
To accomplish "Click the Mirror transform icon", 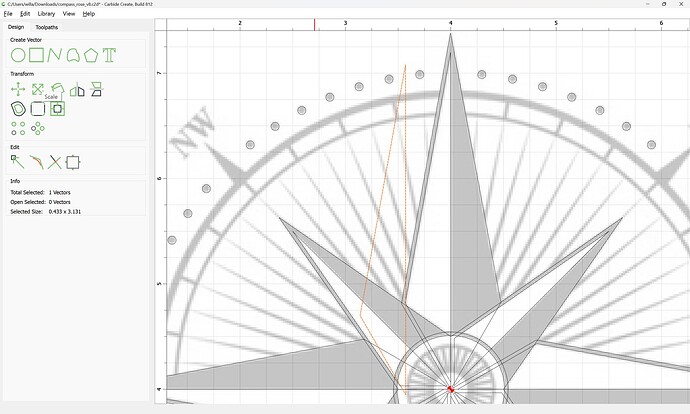I will point(77,90).
